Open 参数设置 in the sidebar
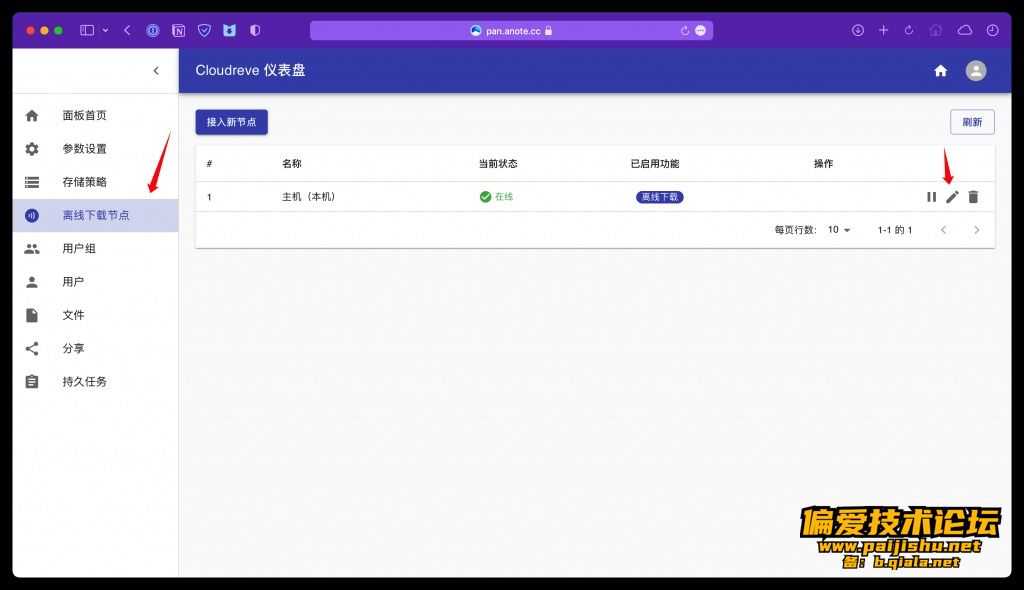 (x=95, y=149)
